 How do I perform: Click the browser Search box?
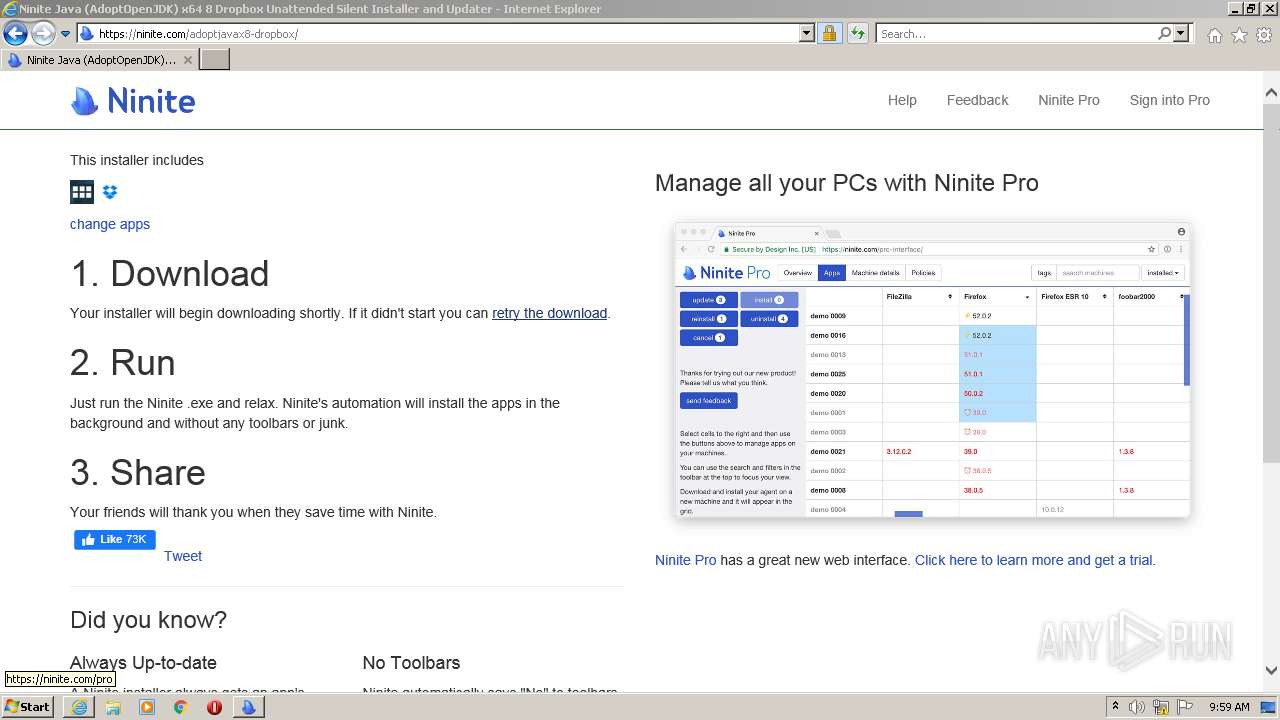1016,33
